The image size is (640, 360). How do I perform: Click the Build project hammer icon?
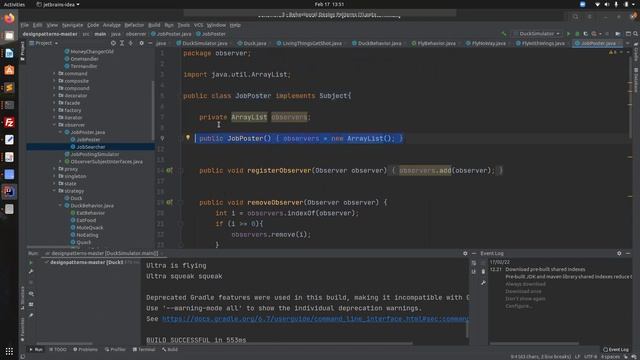504,34
